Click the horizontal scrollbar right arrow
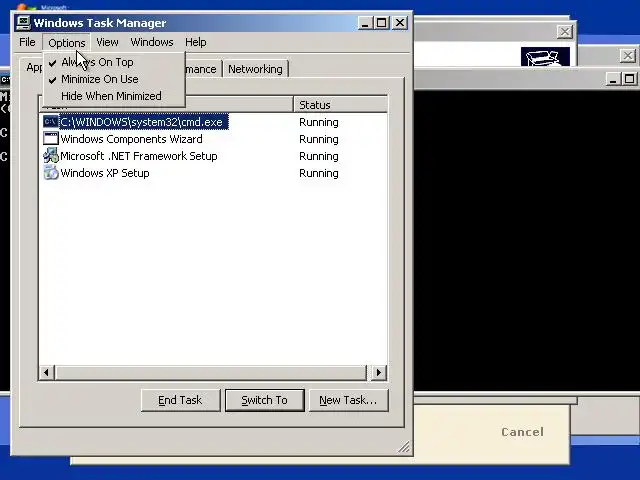 point(379,372)
